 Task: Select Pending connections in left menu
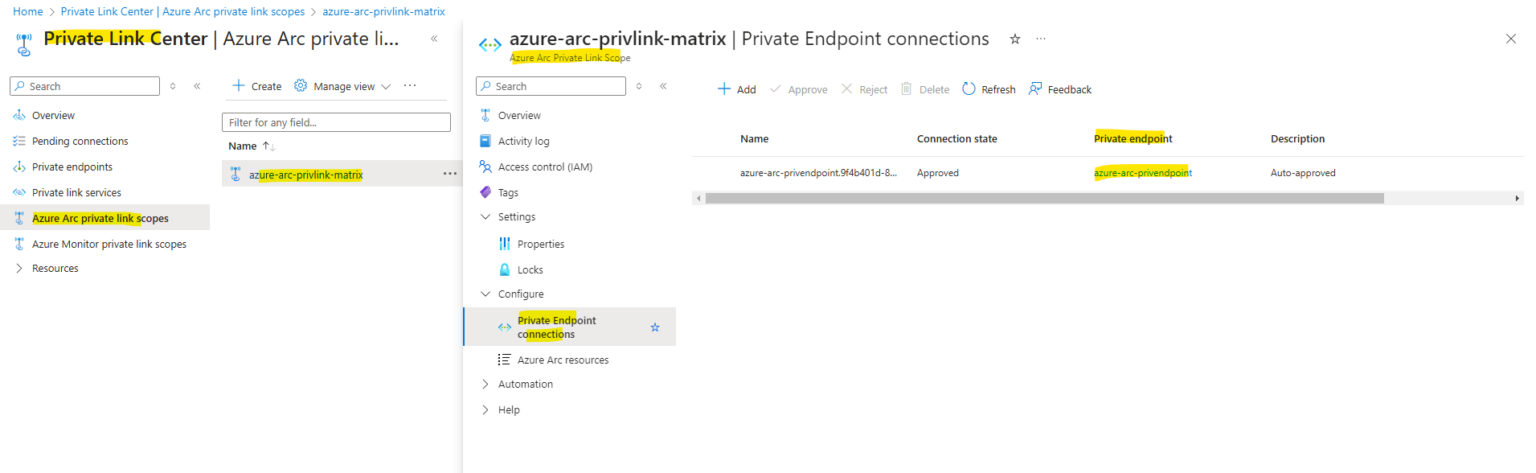[80, 141]
